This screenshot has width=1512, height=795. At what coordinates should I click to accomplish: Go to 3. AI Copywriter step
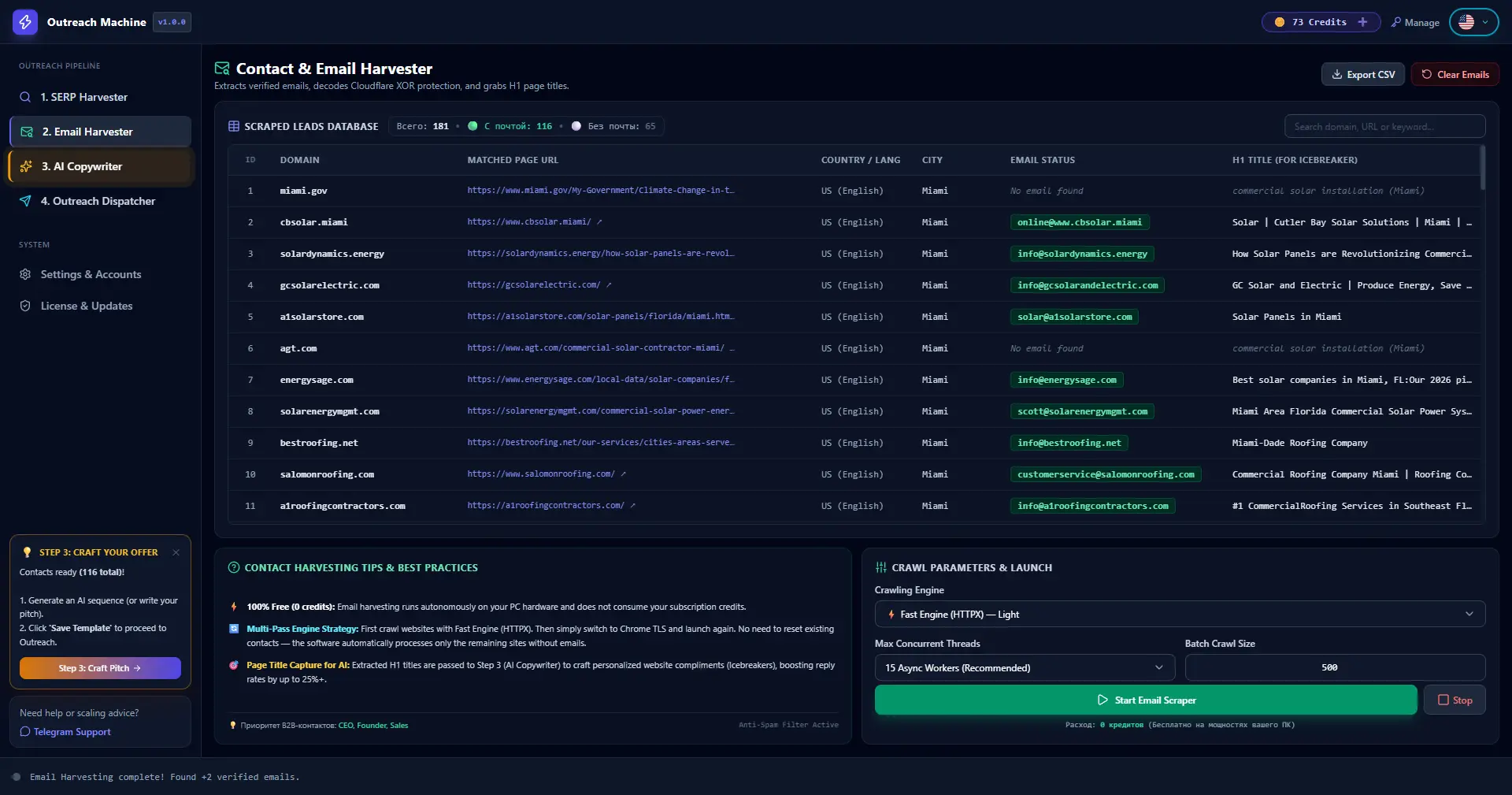pos(100,166)
